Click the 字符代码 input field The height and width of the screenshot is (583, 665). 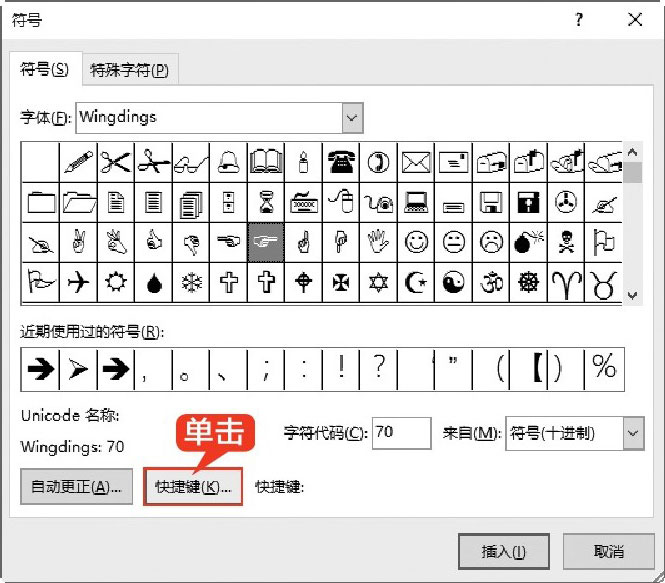pyautogui.click(x=399, y=433)
